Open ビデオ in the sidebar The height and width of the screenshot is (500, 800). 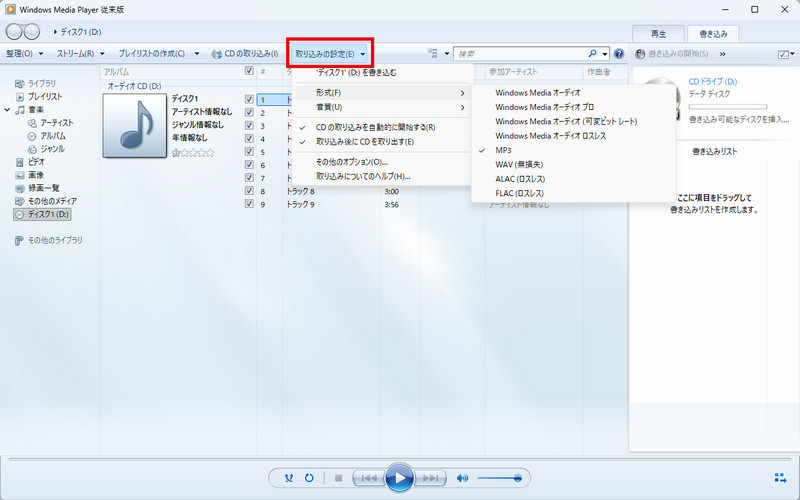pos(30,162)
